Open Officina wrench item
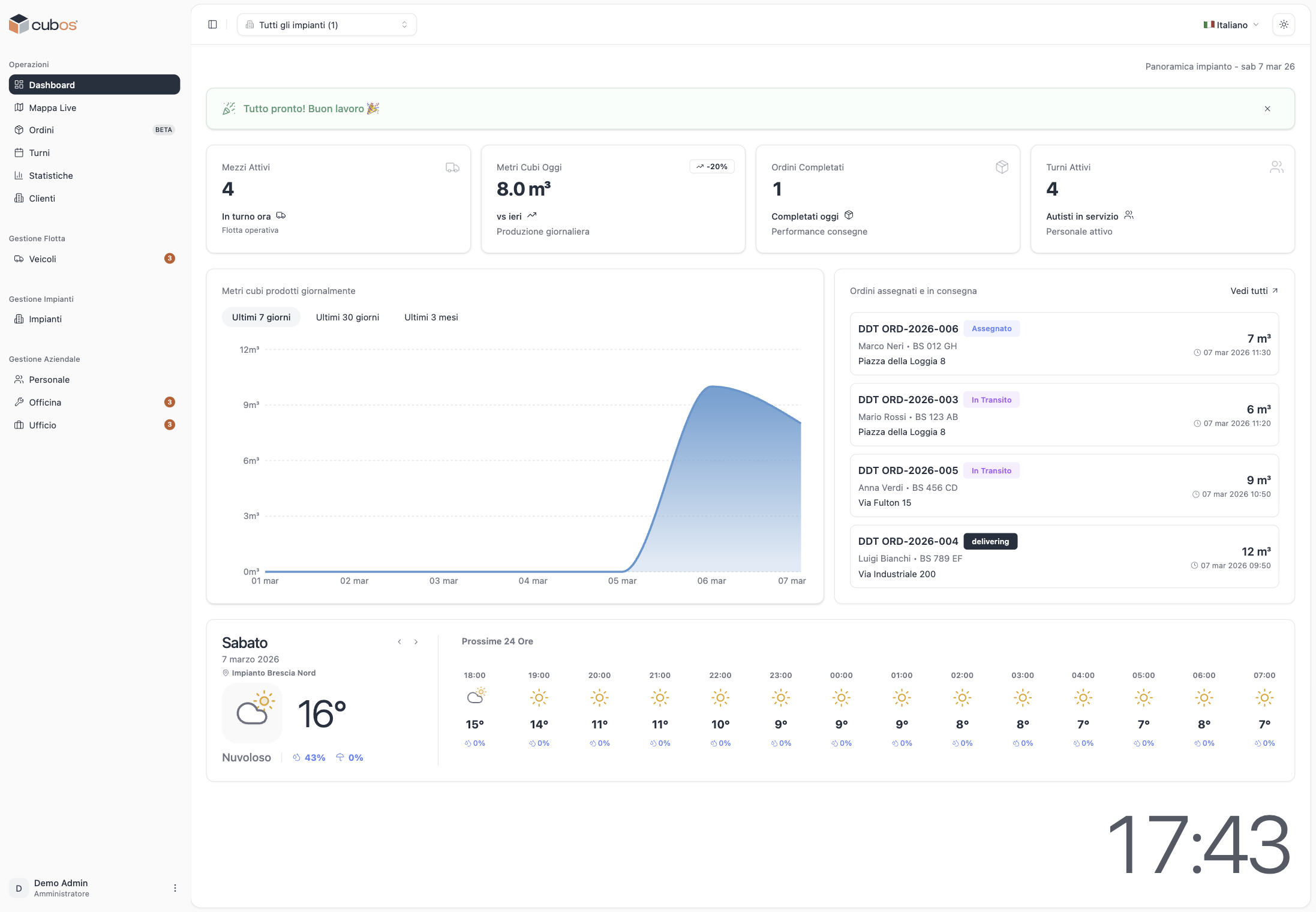Image resolution: width=1316 pixels, height=912 pixels. (45, 403)
